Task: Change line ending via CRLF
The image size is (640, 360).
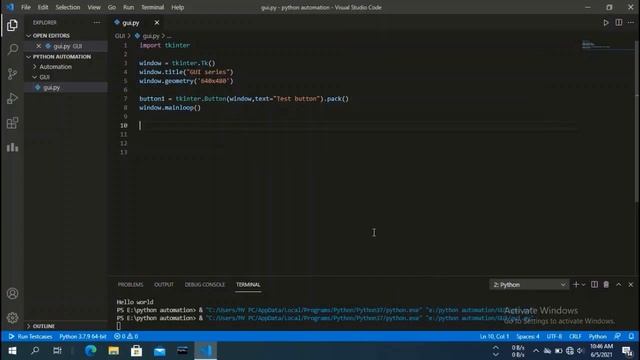Action: click(x=575, y=336)
